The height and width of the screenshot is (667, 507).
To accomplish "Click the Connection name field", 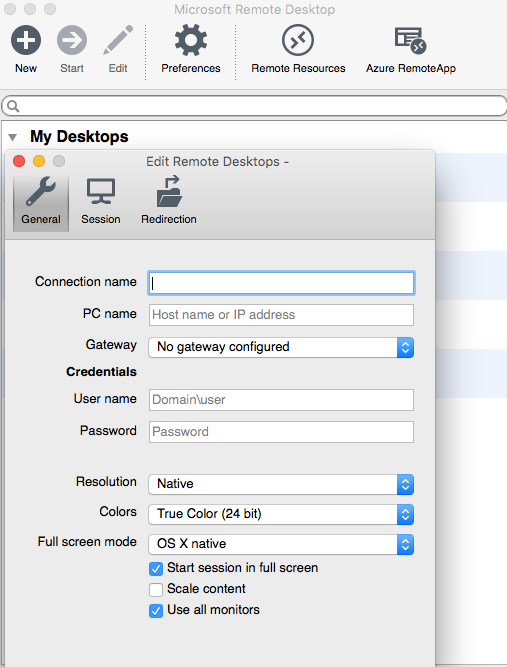I will (x=281, y=283).
